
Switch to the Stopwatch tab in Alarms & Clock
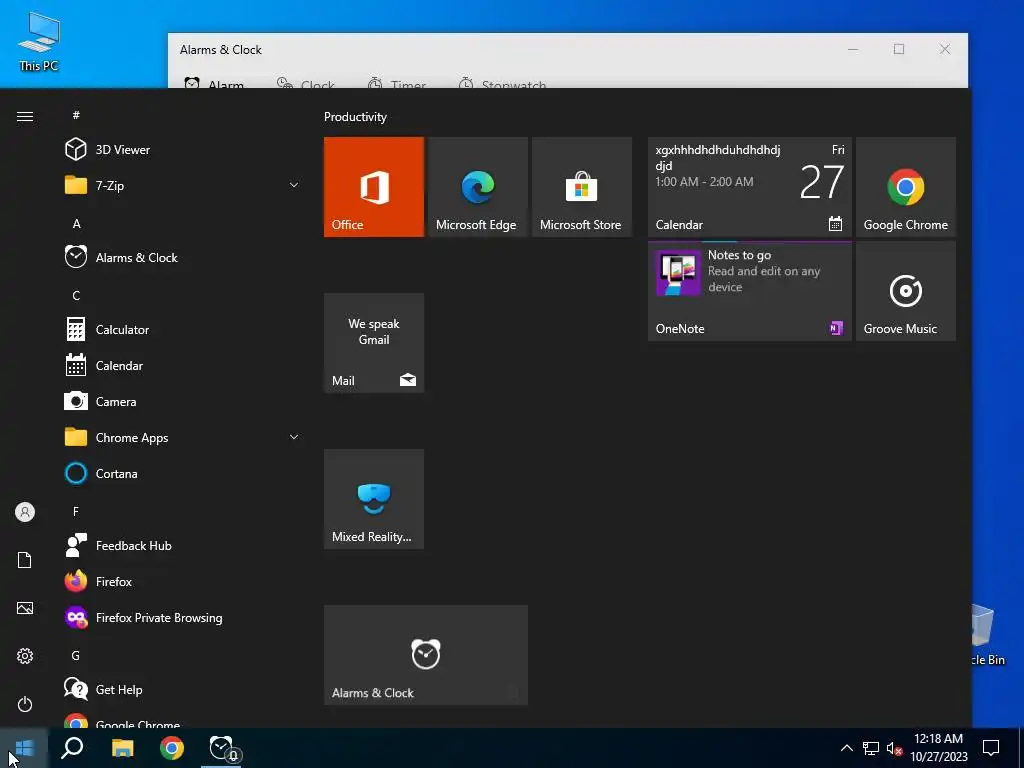click(x=502, y=84)
